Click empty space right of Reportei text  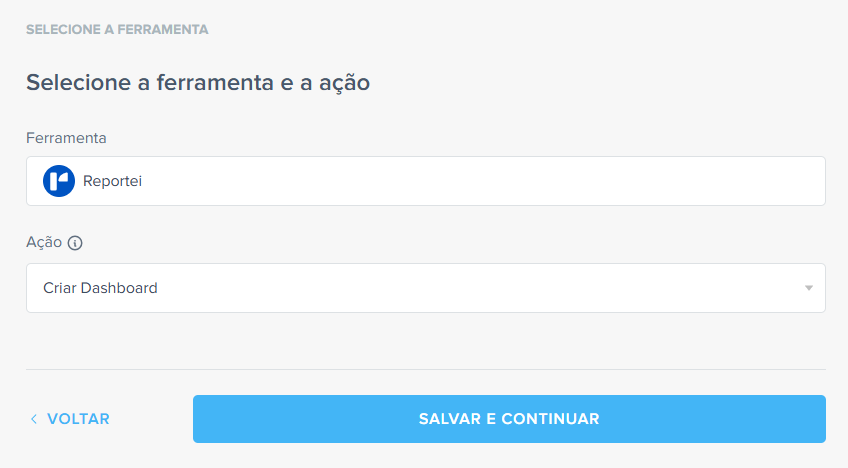pos(480,181)
